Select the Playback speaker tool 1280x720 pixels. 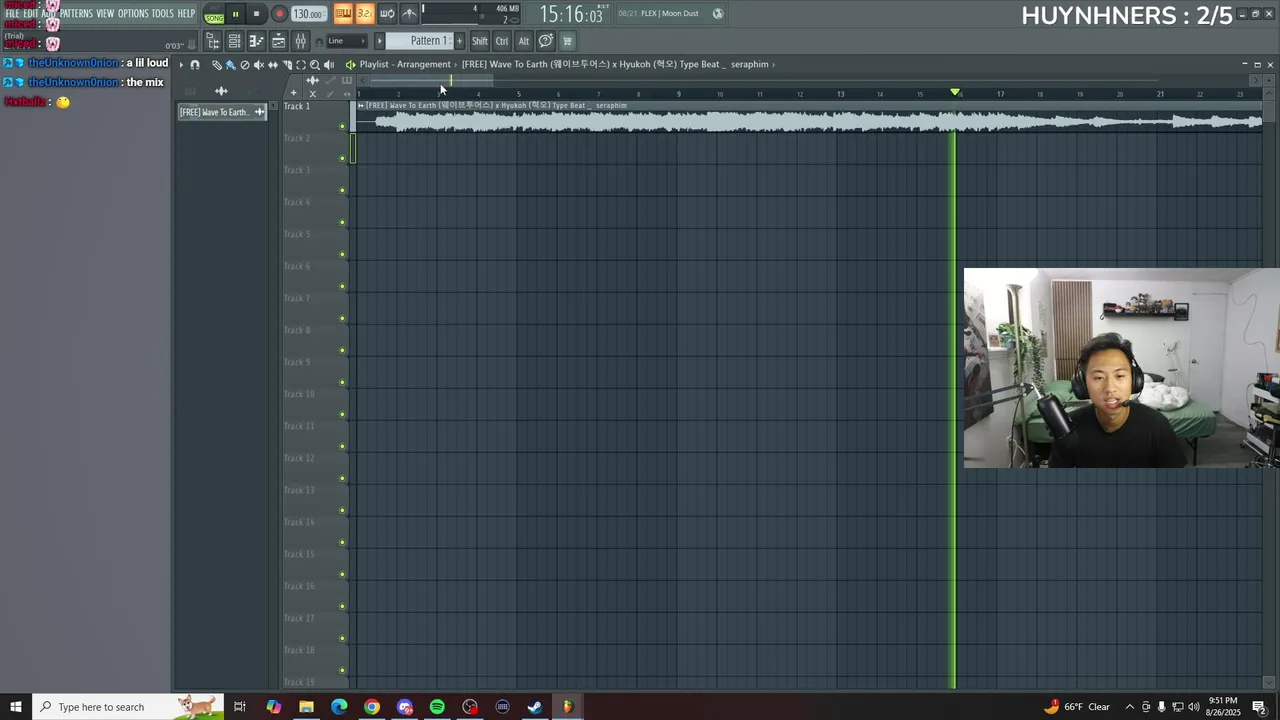click(329, 65)
